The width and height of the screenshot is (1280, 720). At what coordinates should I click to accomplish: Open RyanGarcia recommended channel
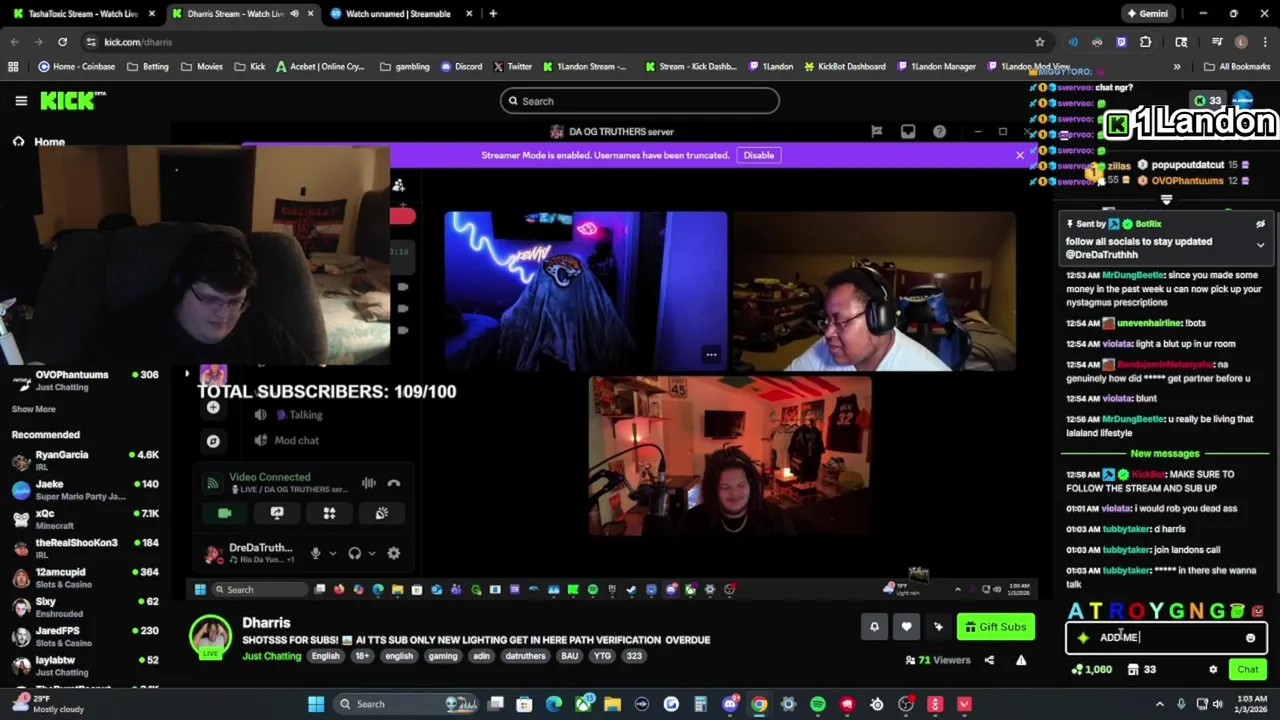pos(85,461)
